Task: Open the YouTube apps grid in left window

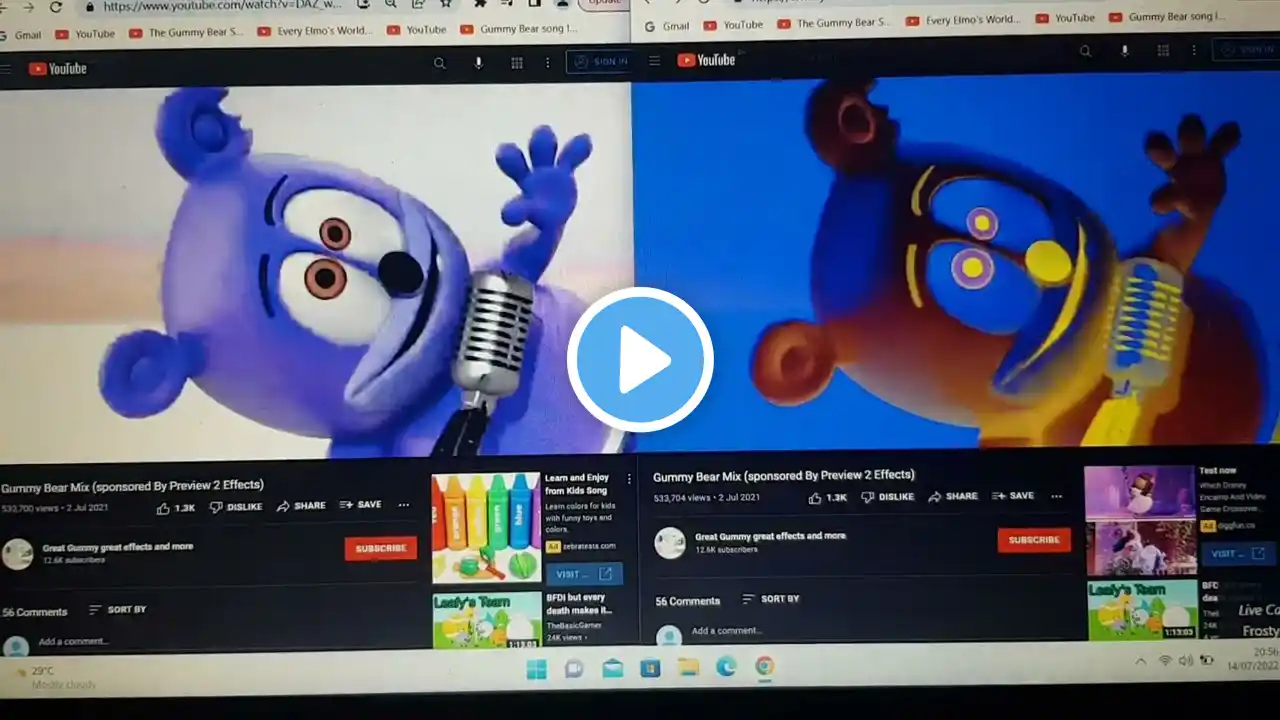Action: tap(517, 63)
